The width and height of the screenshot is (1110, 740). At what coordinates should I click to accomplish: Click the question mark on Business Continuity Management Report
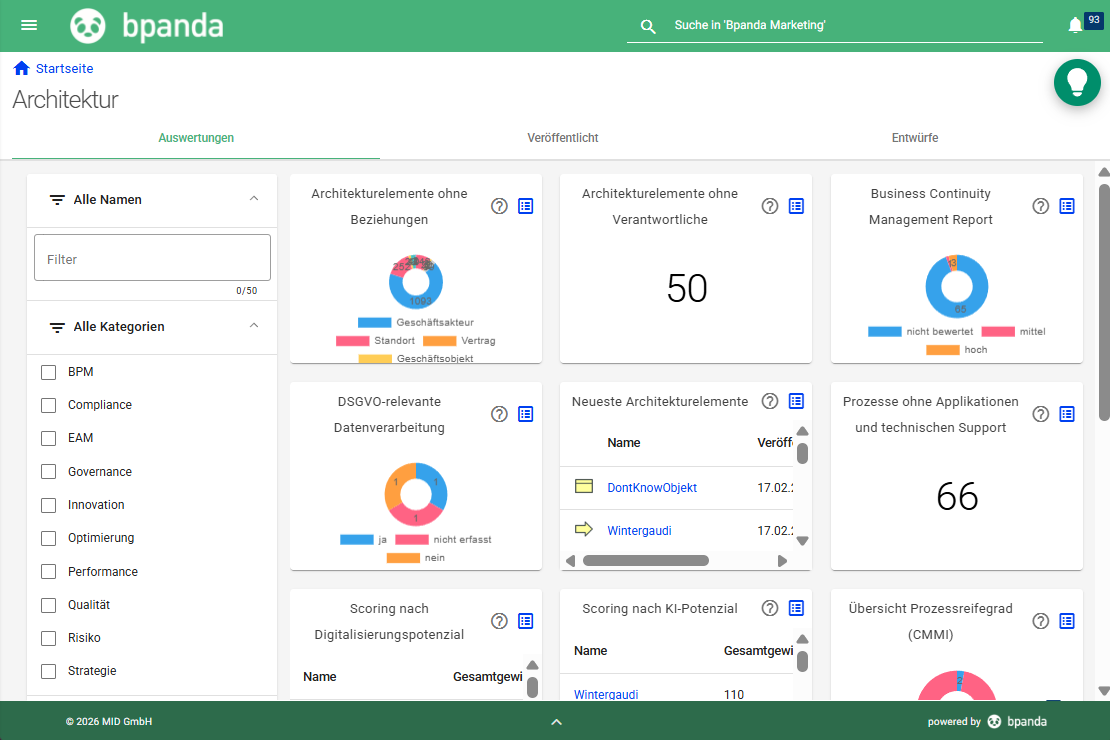[1040, 206]
